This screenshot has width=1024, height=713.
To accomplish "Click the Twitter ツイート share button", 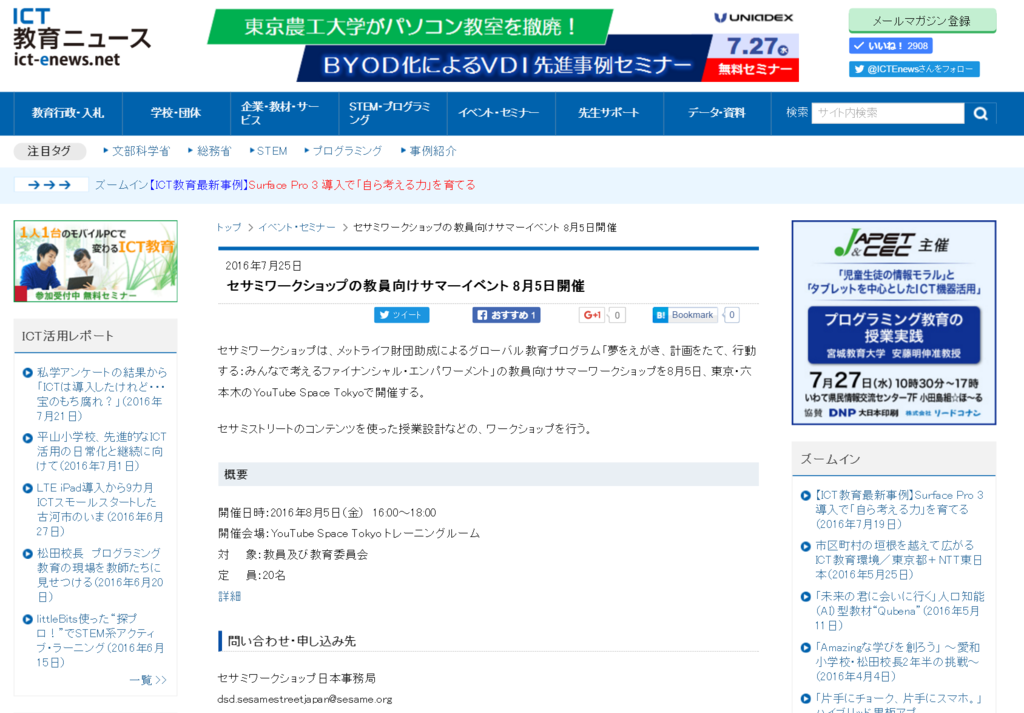I will coord(401,315).
